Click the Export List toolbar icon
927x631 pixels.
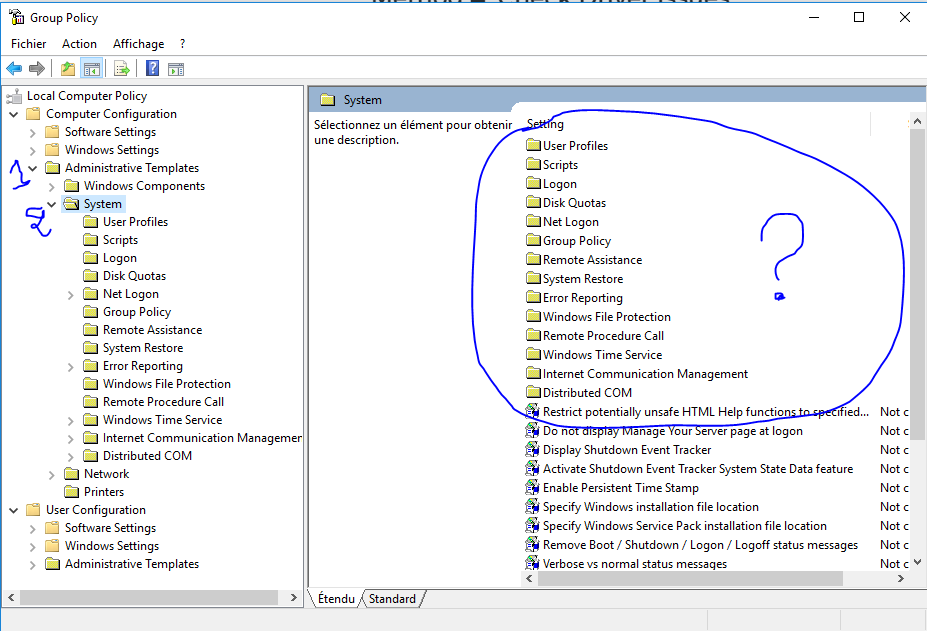122,69
